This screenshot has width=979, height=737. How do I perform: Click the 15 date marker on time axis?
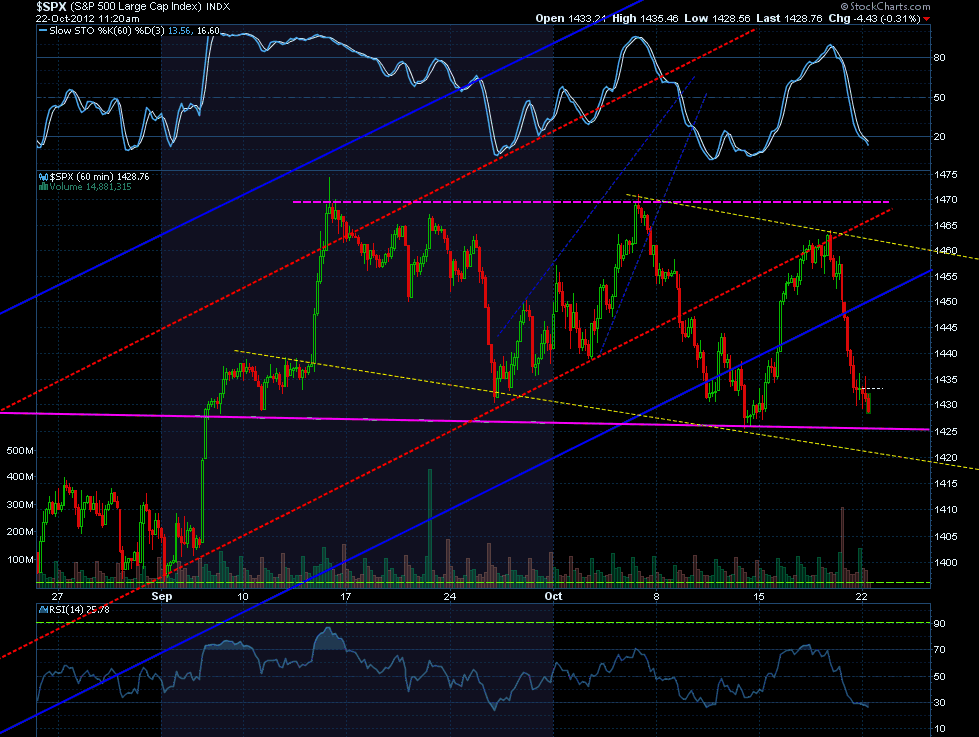click(x=759, y=596)
